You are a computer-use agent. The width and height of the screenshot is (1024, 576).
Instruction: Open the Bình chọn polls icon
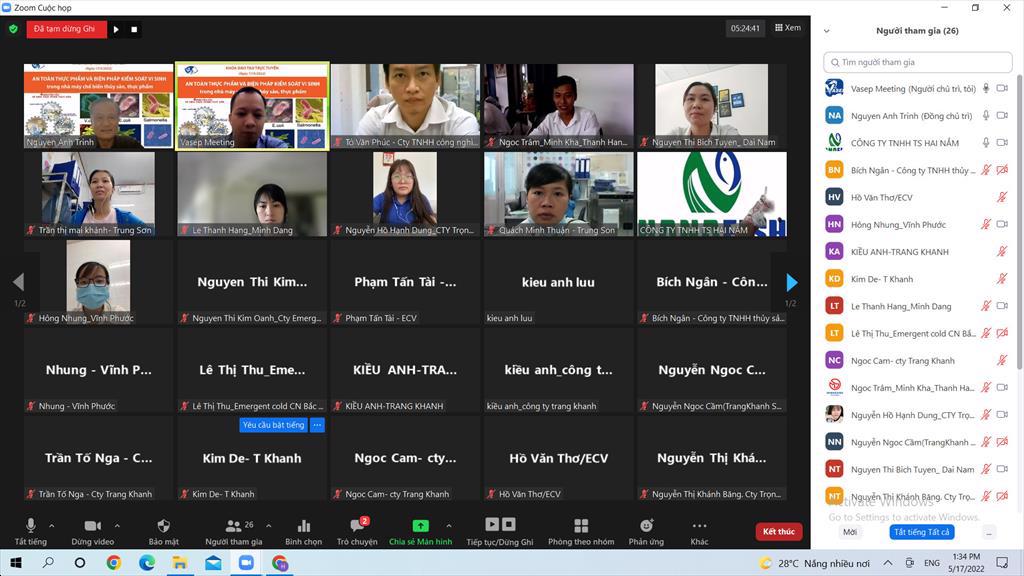click(303, 526)
